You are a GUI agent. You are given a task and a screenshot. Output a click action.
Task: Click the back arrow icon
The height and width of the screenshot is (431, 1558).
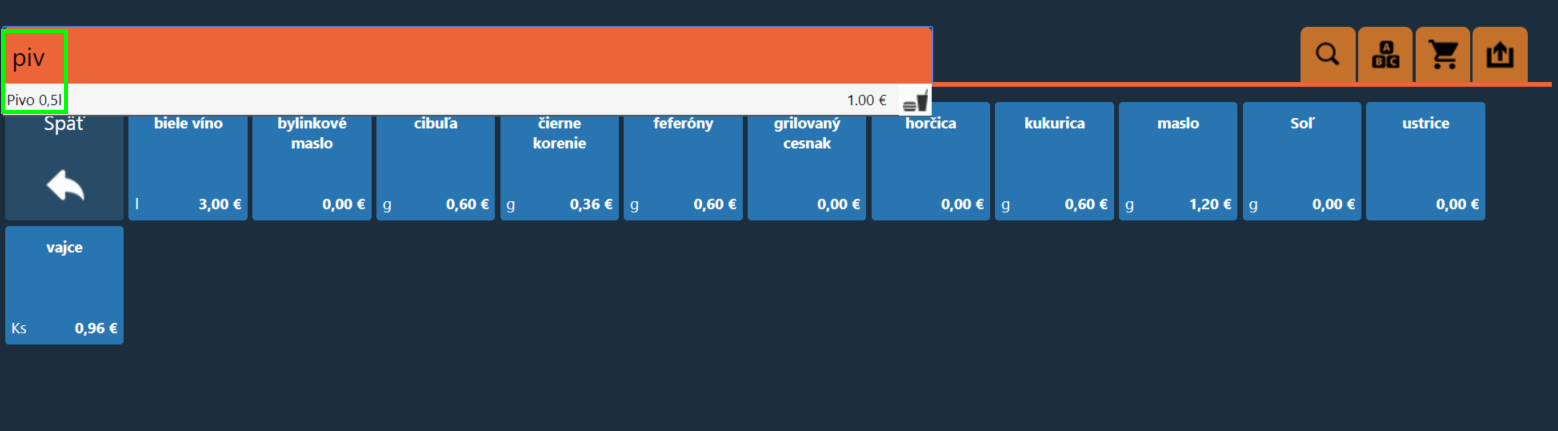[x=65, y=185]
